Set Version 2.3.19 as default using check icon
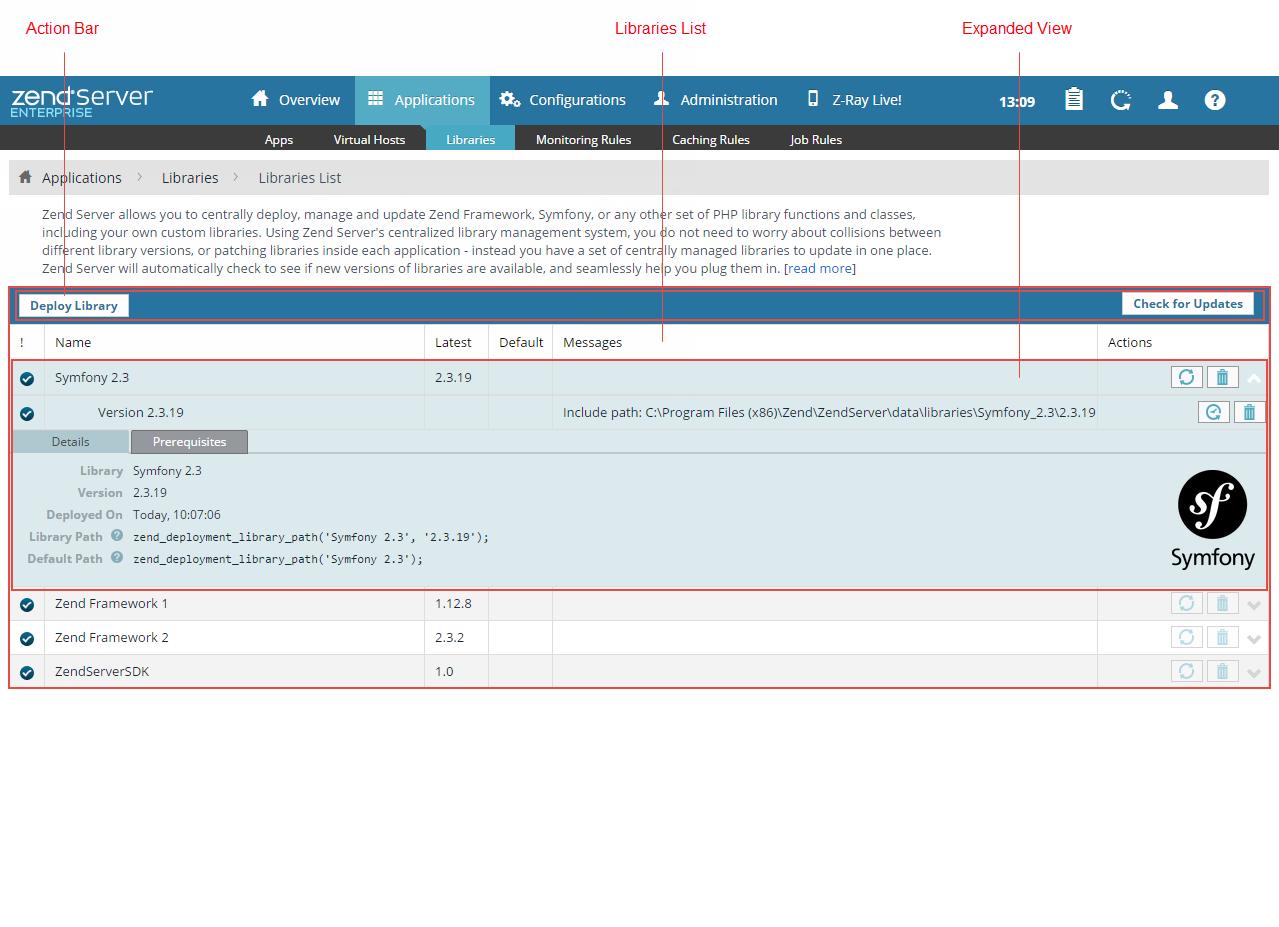Image resolution: width=1279 pixels, height=927 pixels. point(1213,412)
